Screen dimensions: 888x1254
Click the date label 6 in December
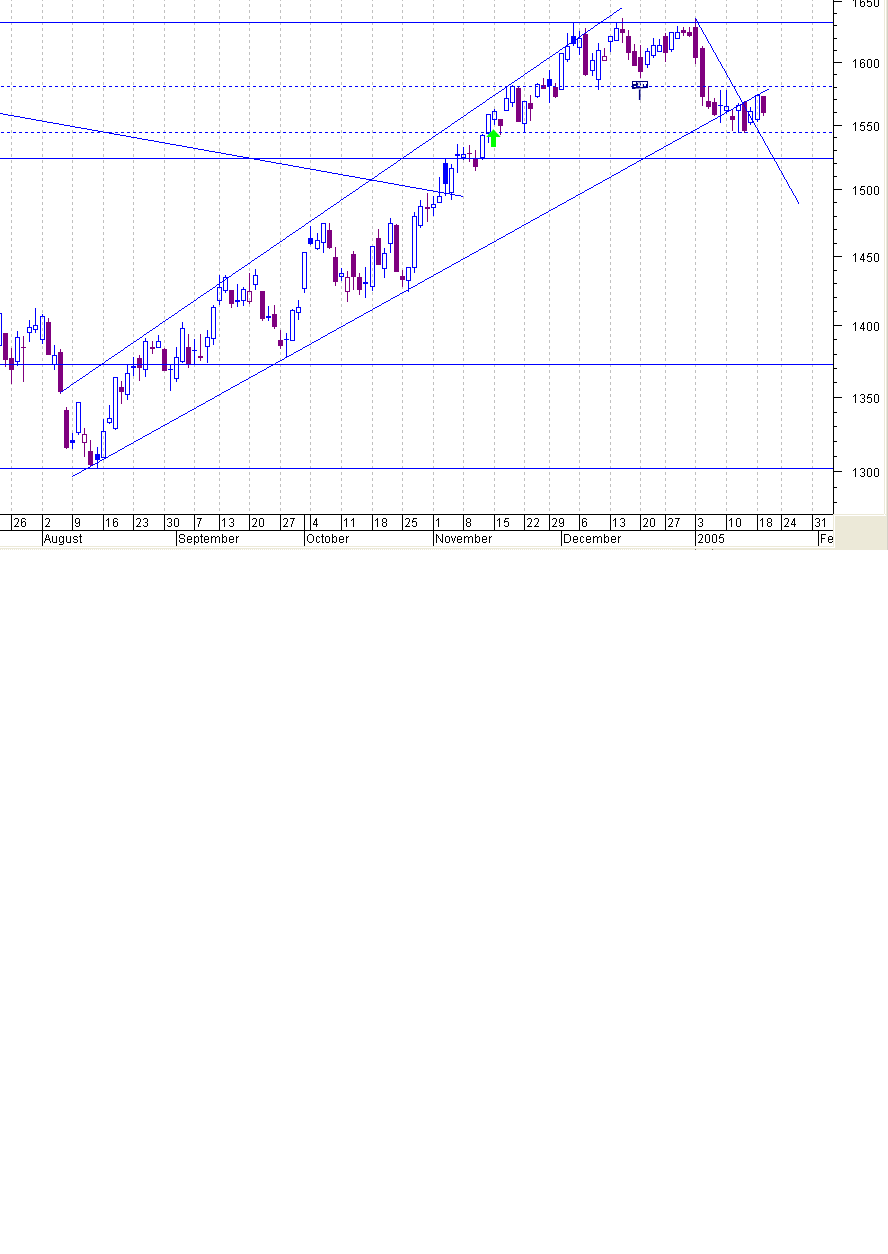tap(584, 523)
